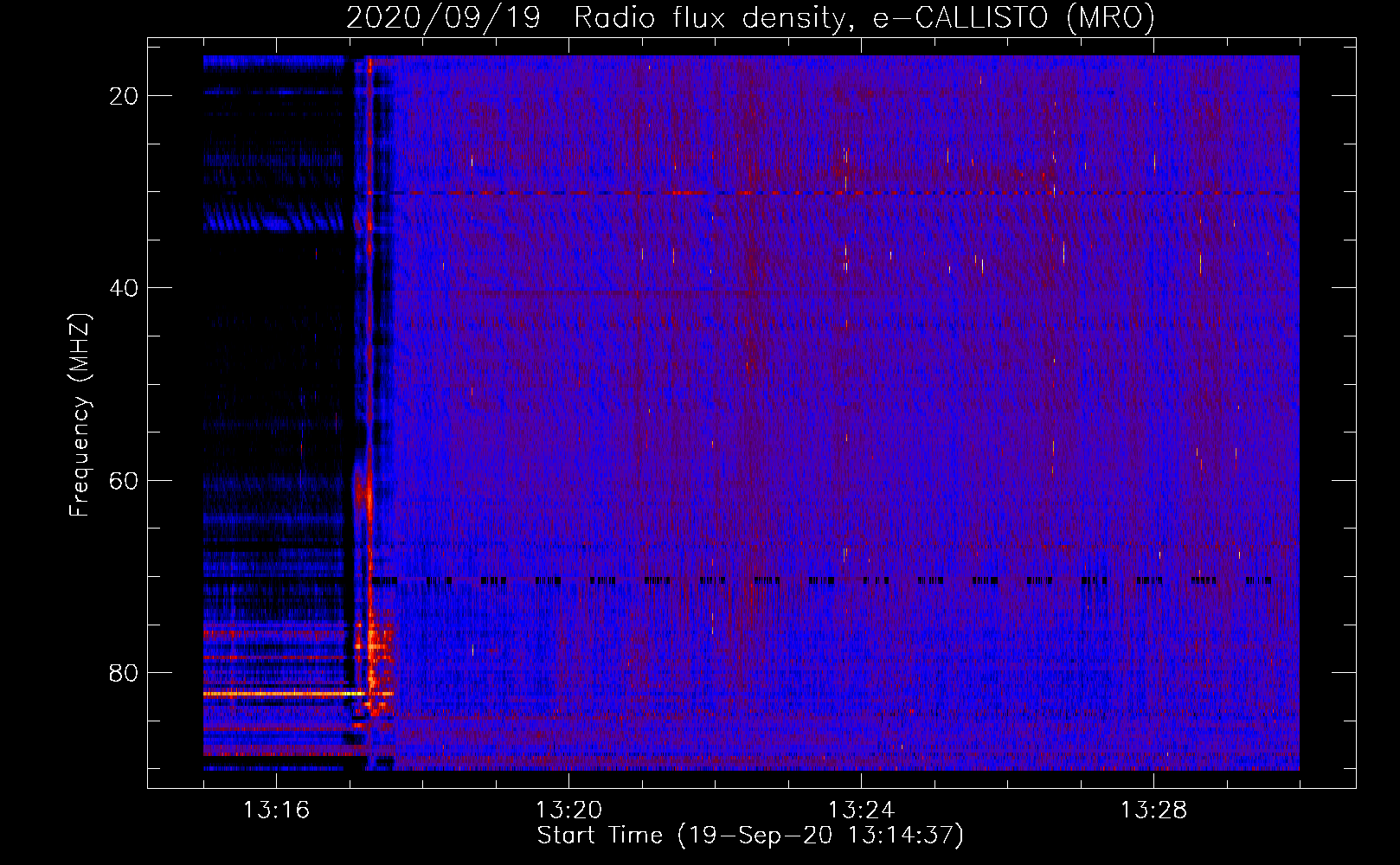The height and width of the screenshot is (865, 1400).
Task: Click the '13:24' time axis label
Action: point(861,811)
